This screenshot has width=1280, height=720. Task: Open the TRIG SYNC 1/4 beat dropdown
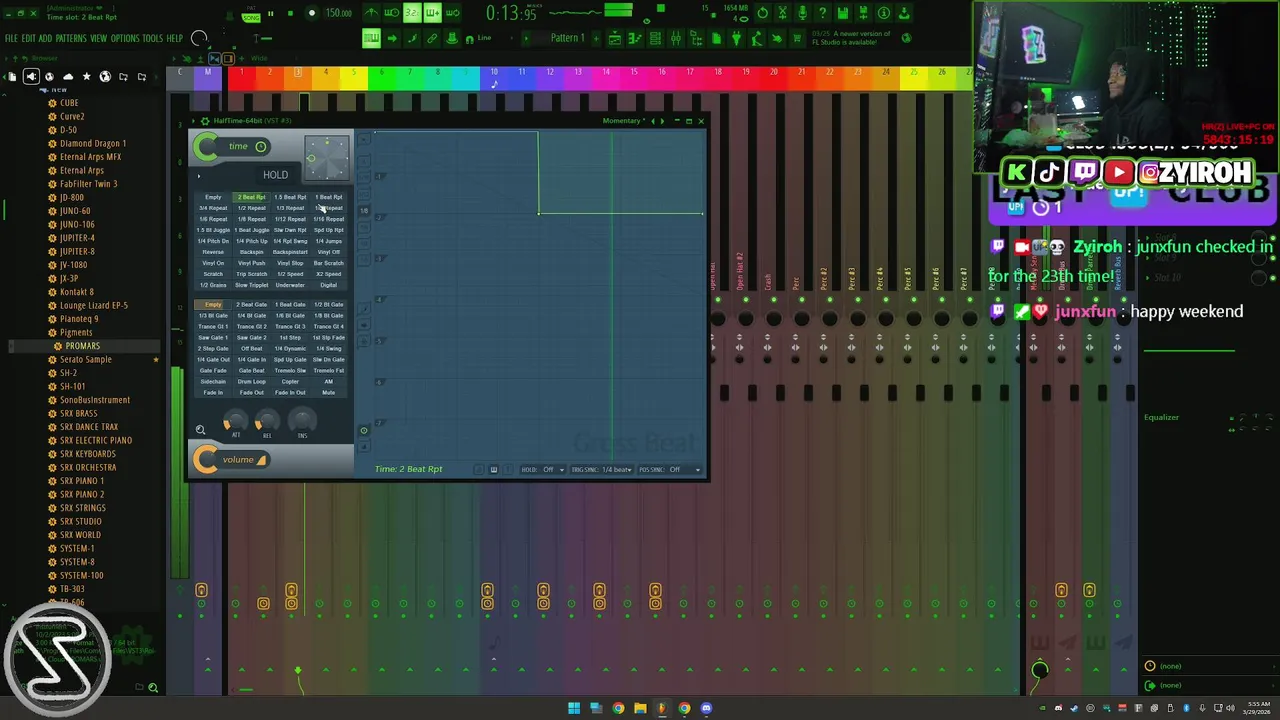[602, 469]
